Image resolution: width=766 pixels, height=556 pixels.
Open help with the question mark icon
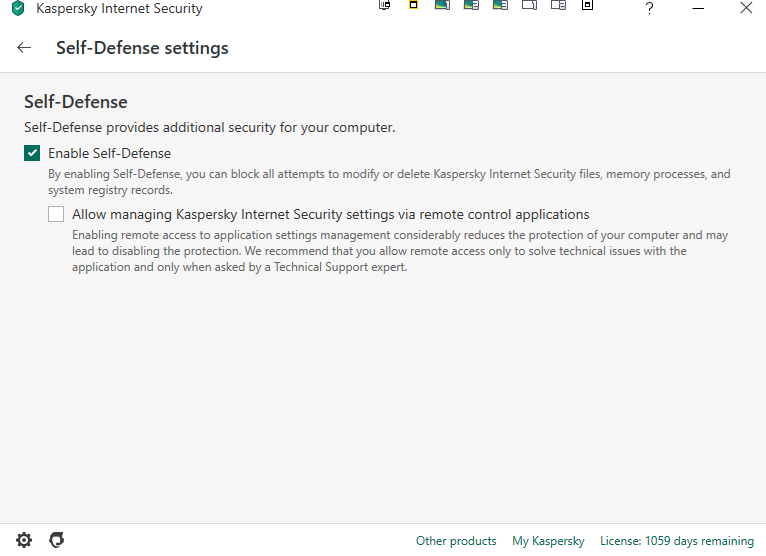649,8
